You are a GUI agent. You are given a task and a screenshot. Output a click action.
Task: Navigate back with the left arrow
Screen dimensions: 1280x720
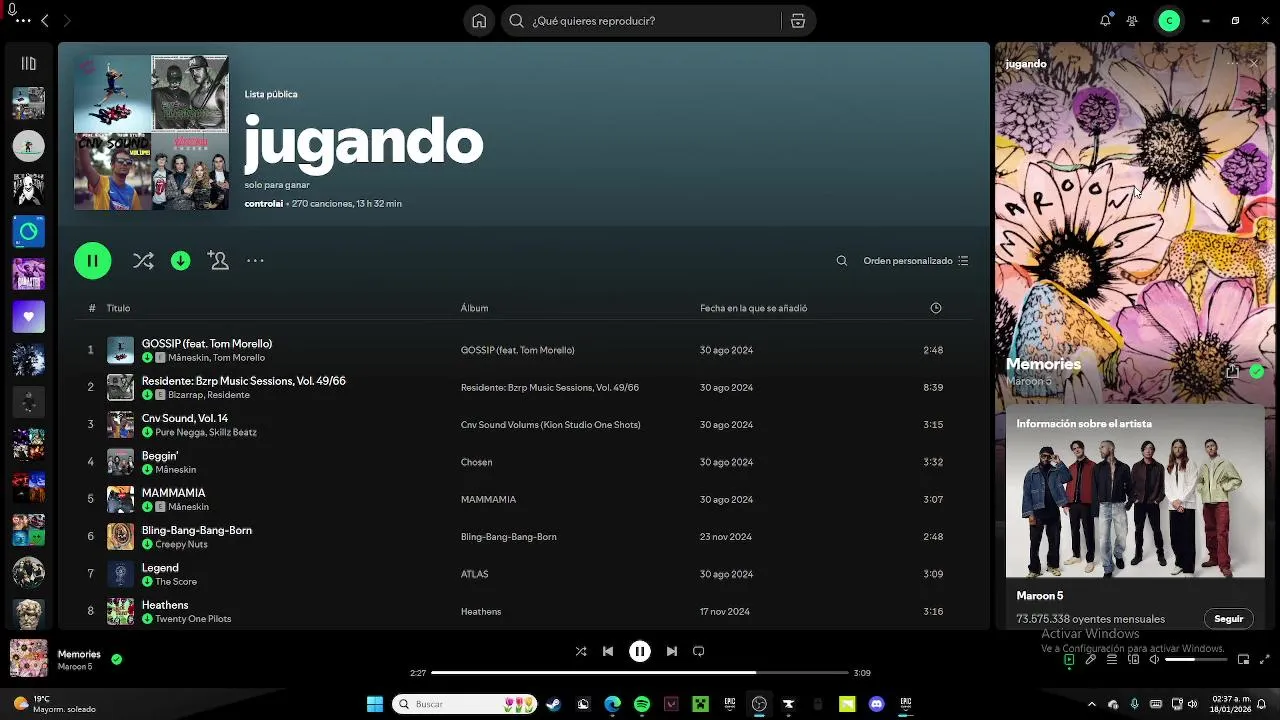(x=45, y=21)
